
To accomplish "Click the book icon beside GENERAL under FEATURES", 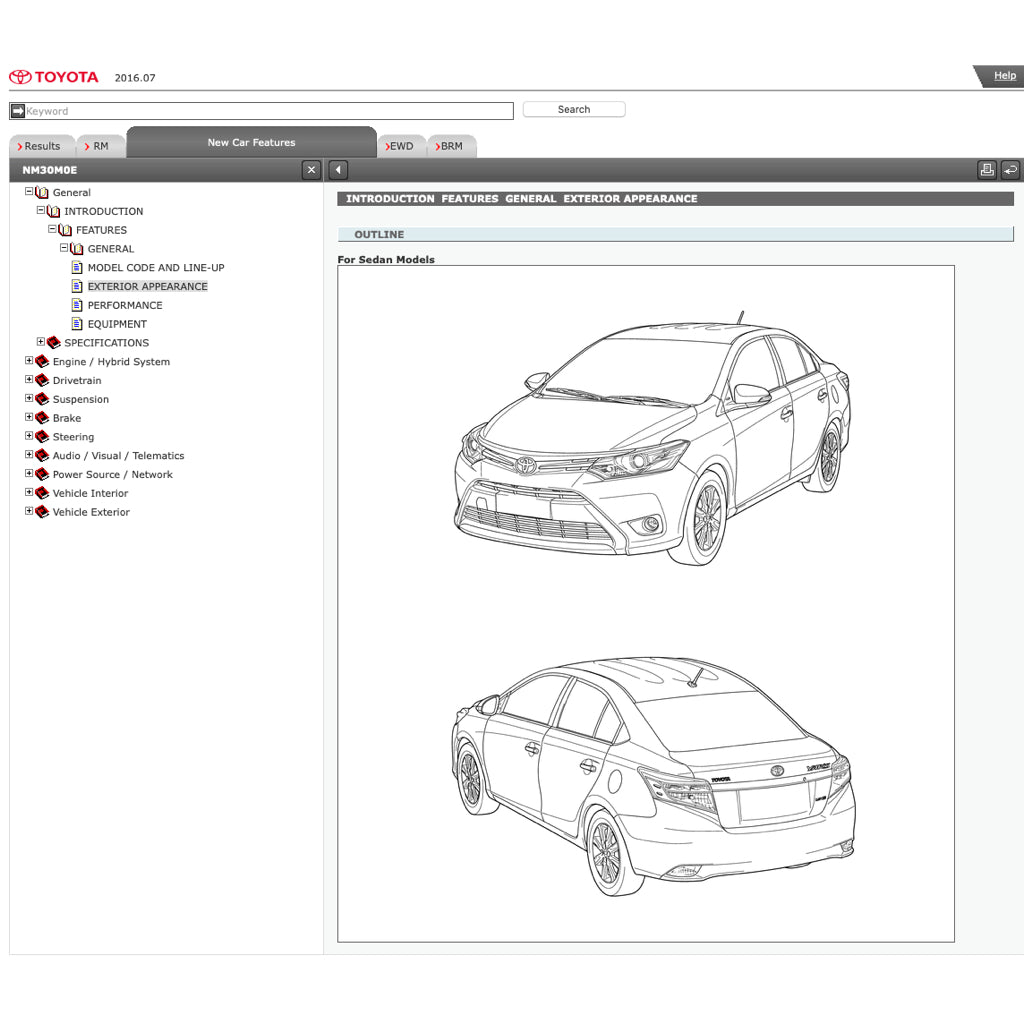I will 76,248.
